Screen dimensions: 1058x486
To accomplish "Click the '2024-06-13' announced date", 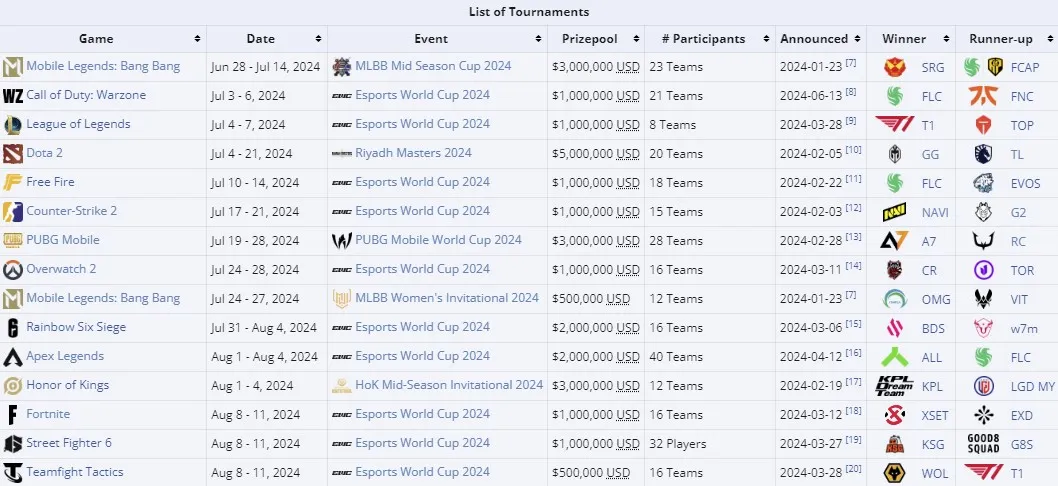I will [811, 96].
